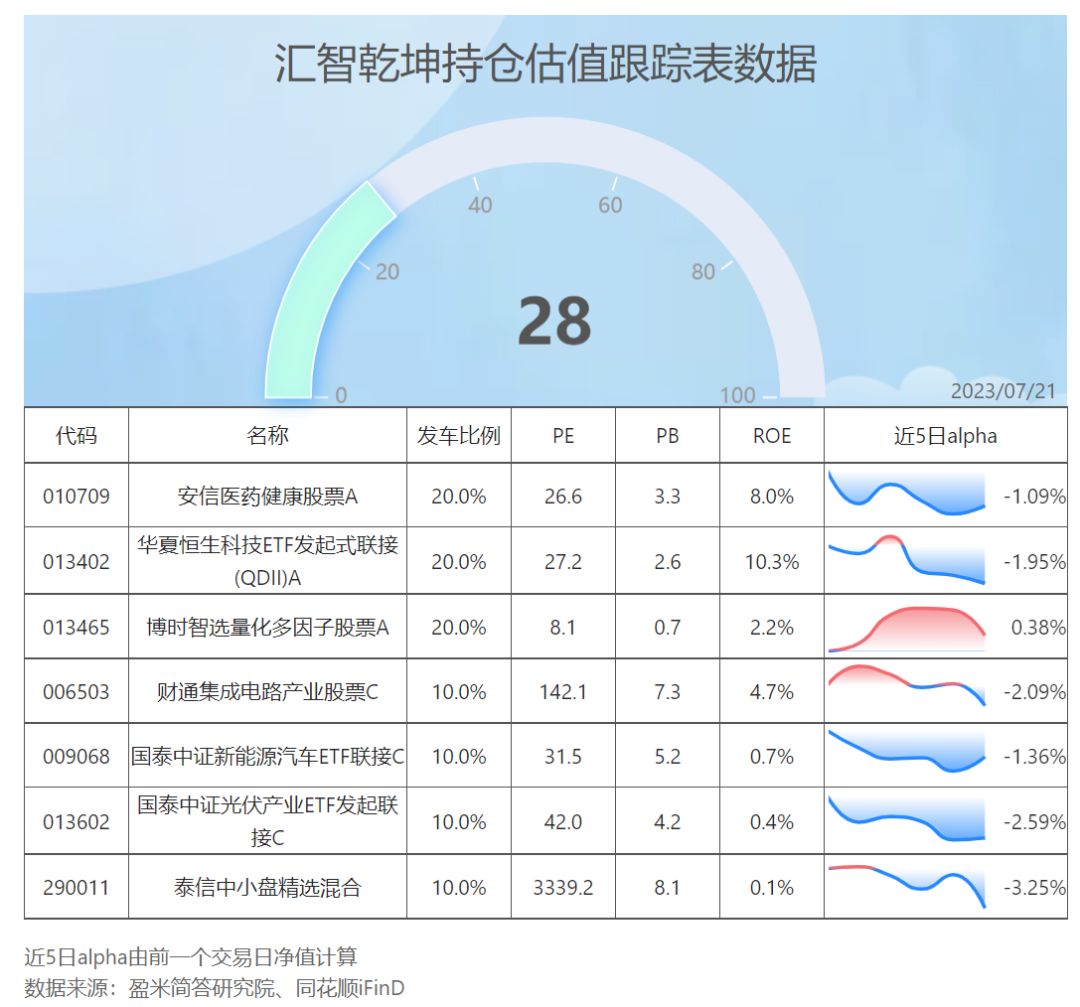Click the ROE value 4.7%
The height and width of the screenshot is (1007, 1080).
(772, 692)
